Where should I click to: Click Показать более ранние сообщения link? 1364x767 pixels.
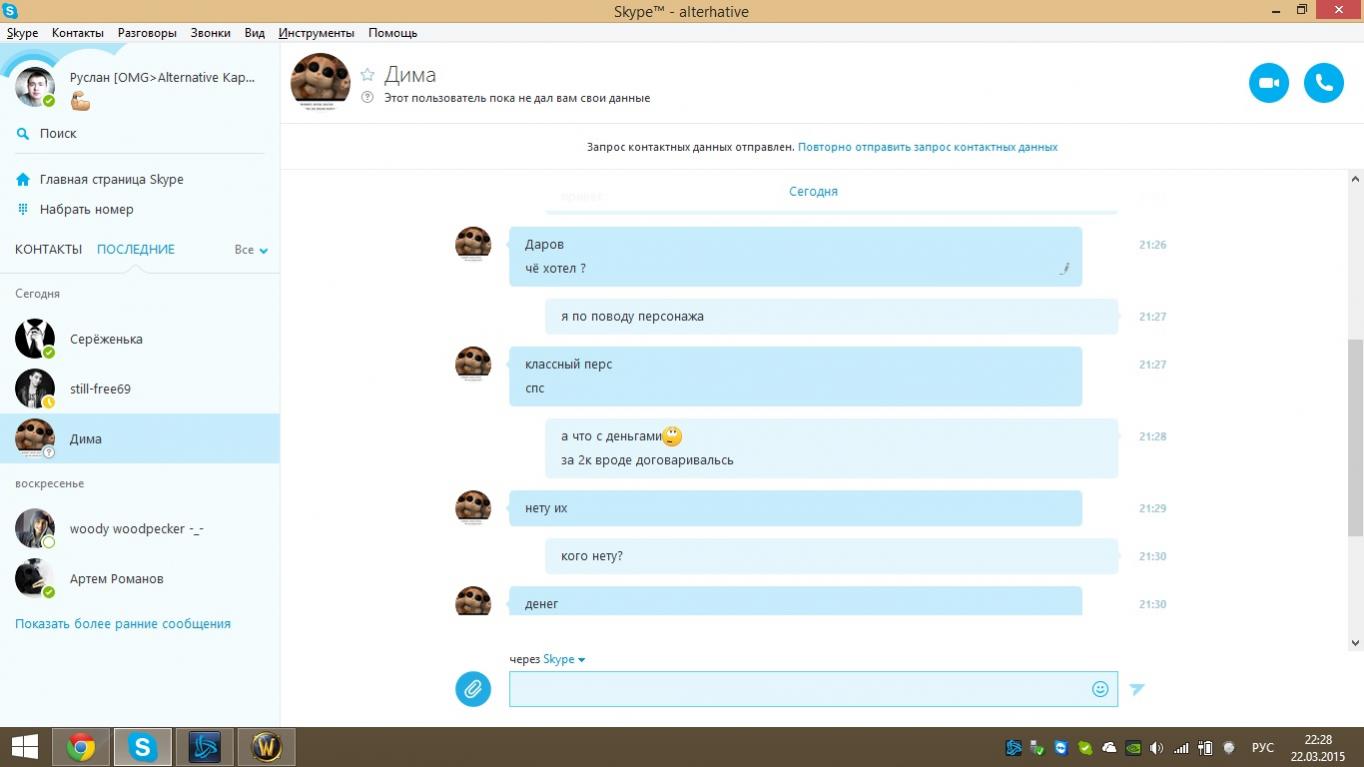click(x=123, y=623)
